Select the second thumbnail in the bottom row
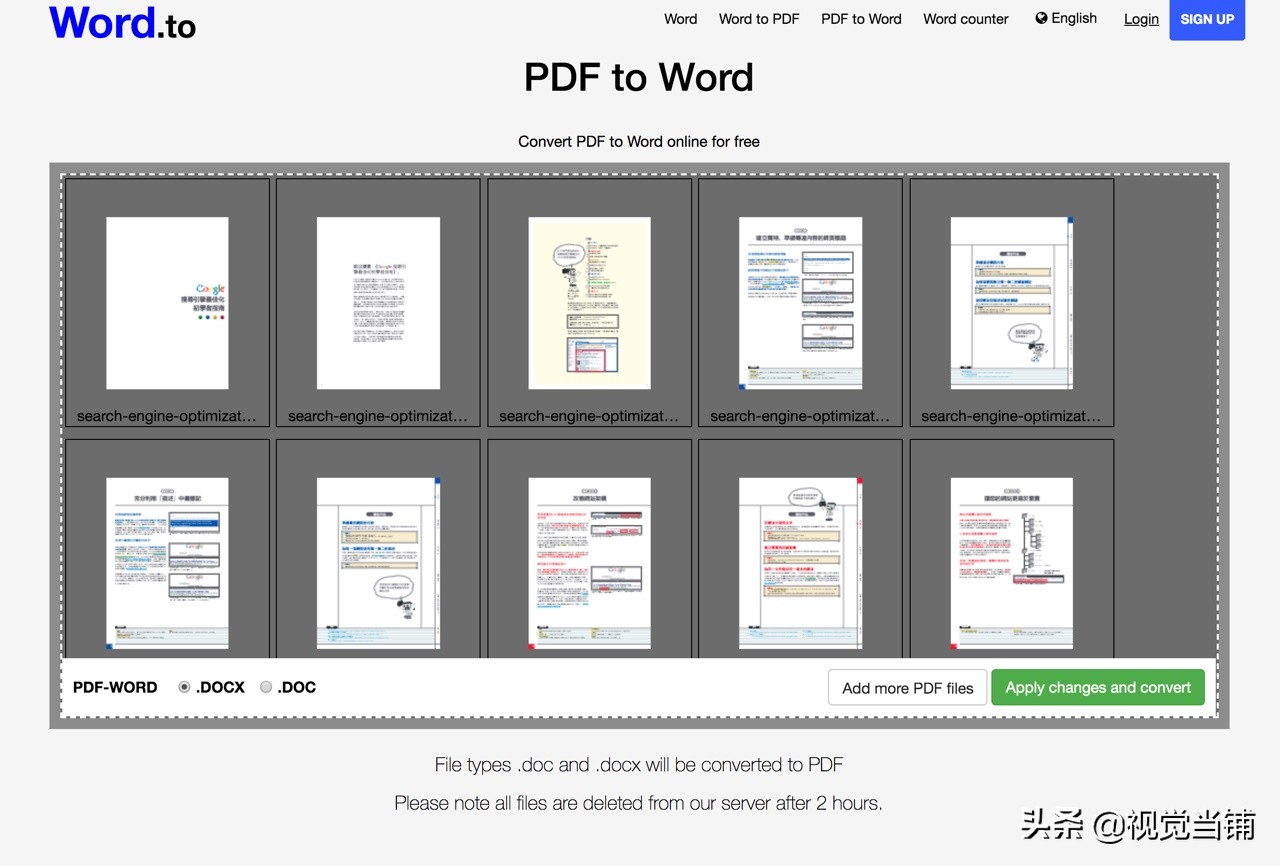Viewport: 1280px width, 866px height. 378,563
